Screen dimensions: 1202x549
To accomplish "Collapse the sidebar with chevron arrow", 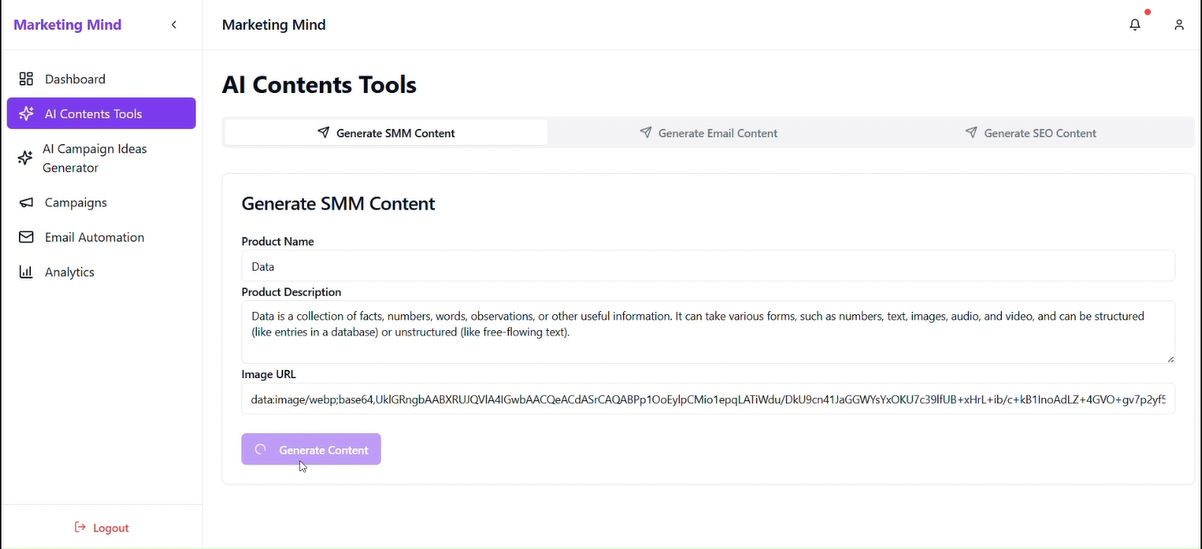I will pyautogui.click(x=174, y=25).
